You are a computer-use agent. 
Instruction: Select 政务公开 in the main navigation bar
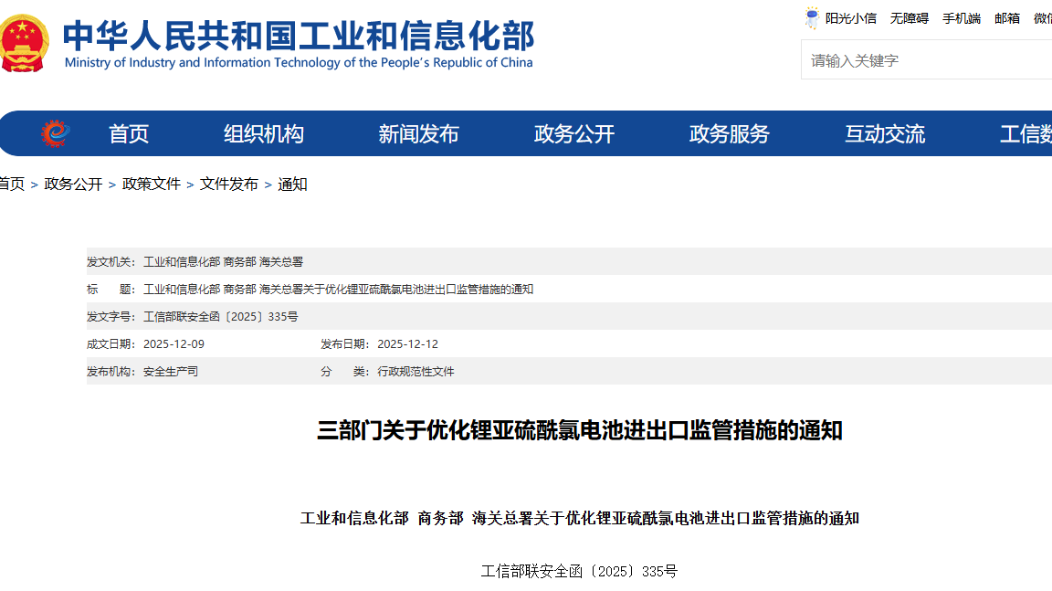(574, 134)
